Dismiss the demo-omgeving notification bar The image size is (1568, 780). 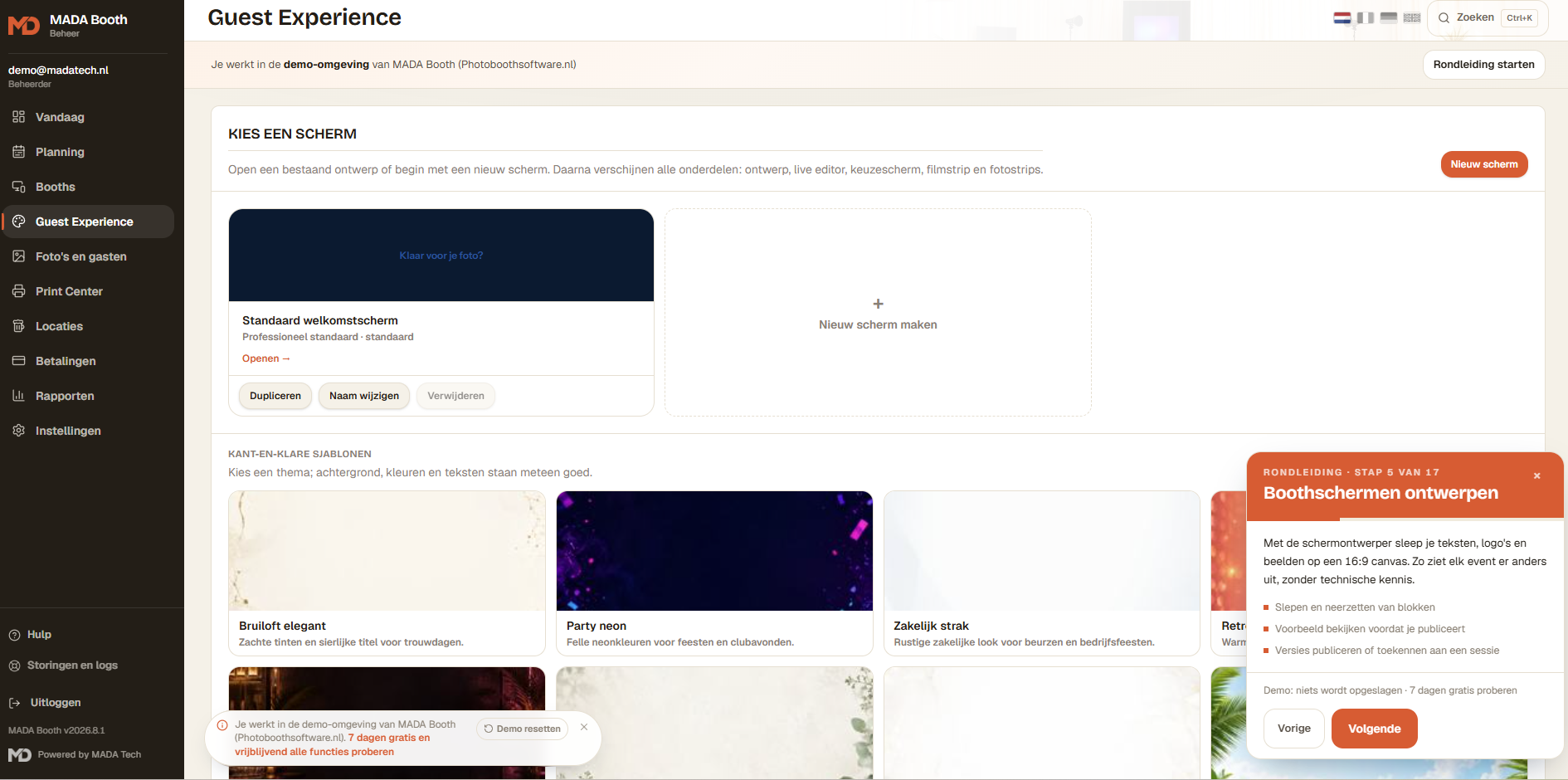[584, 727]
